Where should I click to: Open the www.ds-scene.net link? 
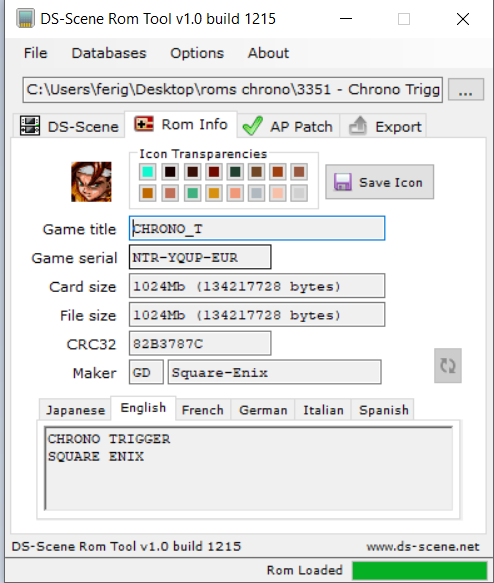pos(423,547)
